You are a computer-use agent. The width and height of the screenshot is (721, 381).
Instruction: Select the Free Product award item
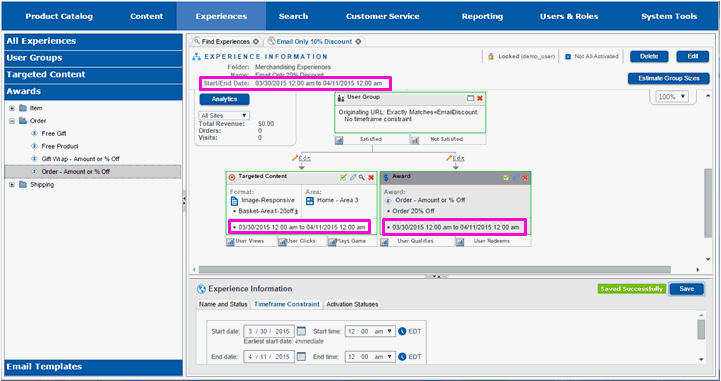[60, 146]
